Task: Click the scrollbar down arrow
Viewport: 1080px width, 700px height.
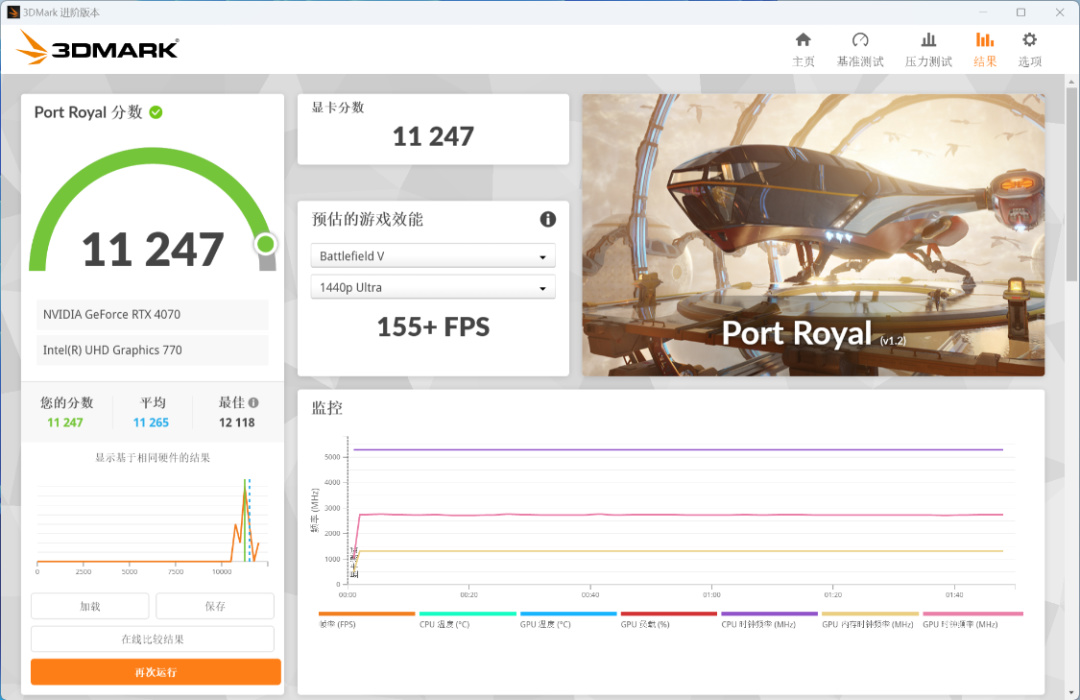Action: point(1071,693)
